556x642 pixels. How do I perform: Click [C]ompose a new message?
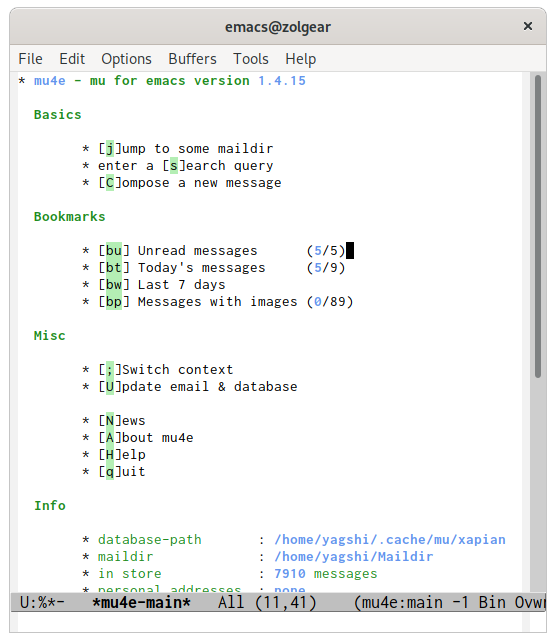tap(190, 183)
